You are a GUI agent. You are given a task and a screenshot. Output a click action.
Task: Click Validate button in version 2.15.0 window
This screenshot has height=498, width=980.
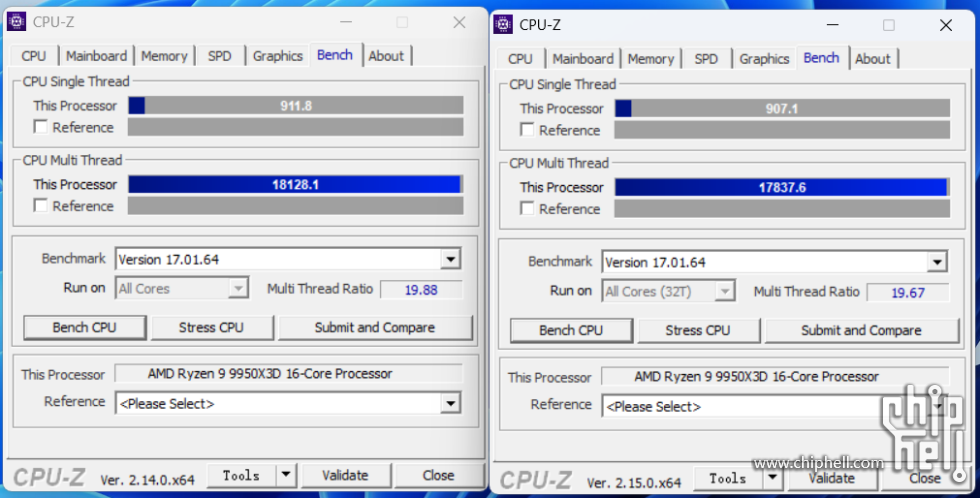pyautogui.click(x=832, y=478)
